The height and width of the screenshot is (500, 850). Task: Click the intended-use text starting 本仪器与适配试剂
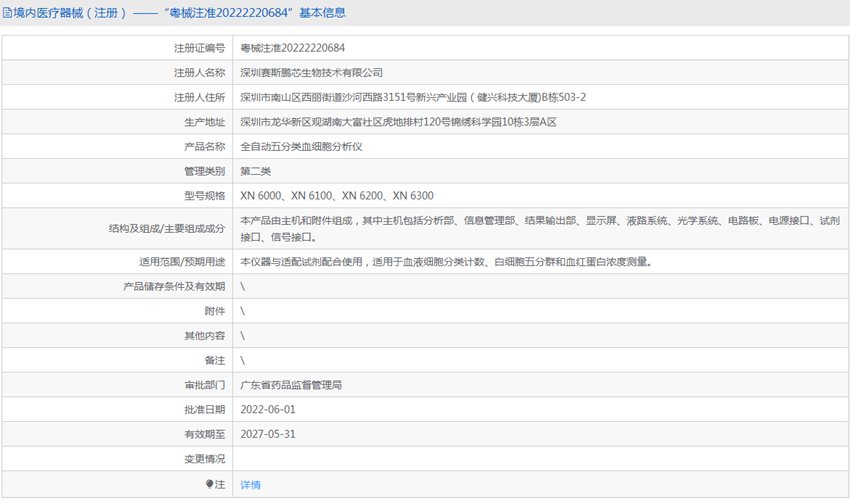click(446, 262)
